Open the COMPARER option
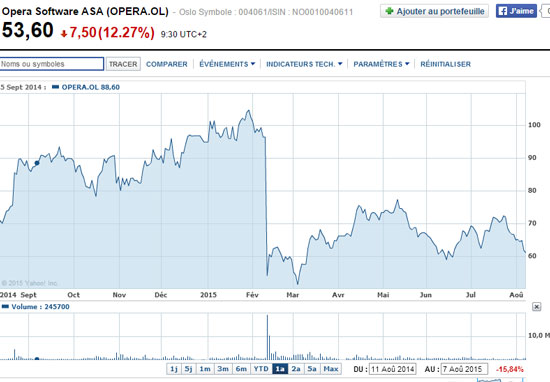 (x=167, y=64)
